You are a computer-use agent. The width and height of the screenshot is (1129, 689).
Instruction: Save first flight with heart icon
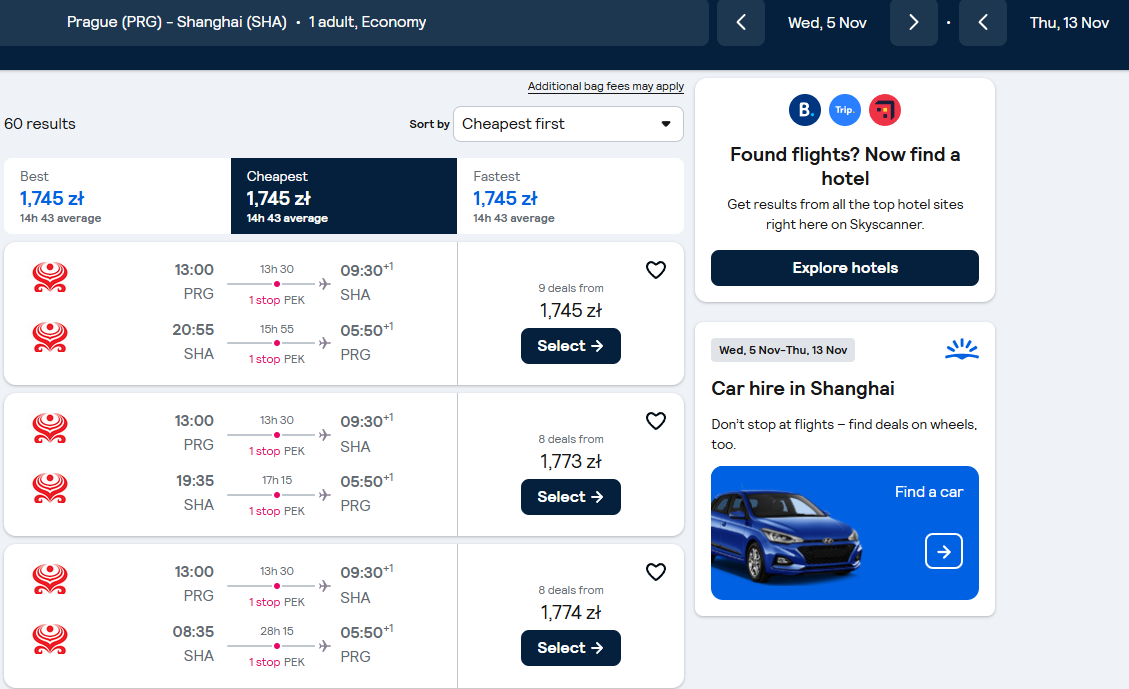point(655,270)
